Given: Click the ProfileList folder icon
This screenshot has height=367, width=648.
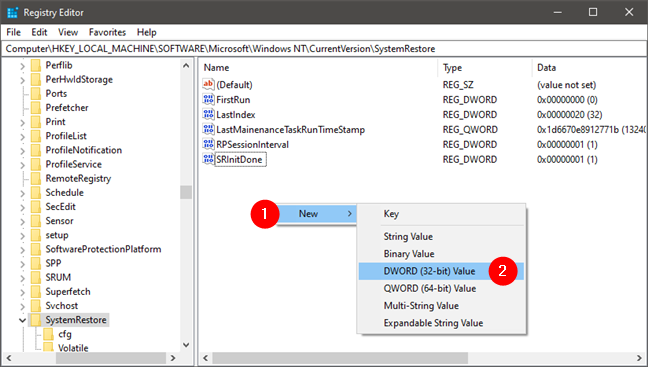Looking at the screenshot, I should tap(36, 136).
